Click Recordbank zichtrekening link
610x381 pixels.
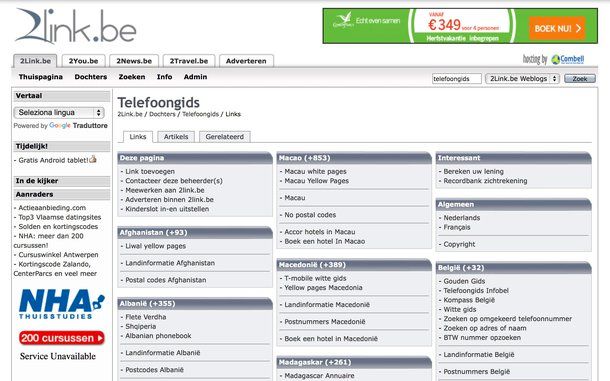point(485,181)
